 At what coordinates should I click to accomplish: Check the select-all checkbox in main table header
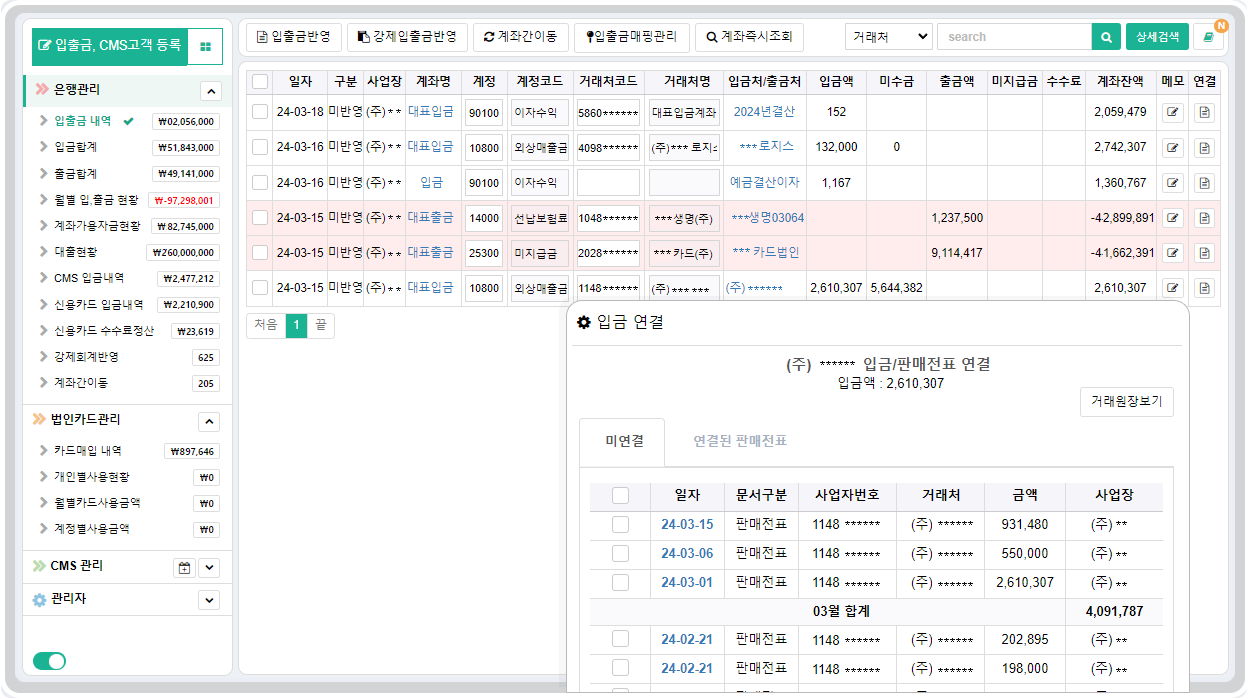[x=260, y=81]
